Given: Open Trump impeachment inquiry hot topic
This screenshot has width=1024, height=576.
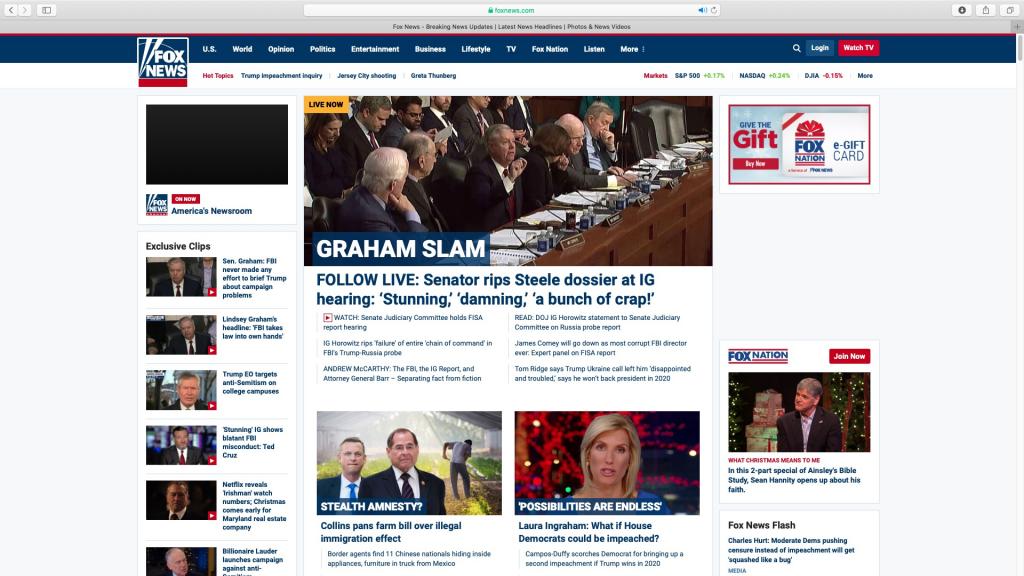Looking at the screenshot, I should [281, 76].
